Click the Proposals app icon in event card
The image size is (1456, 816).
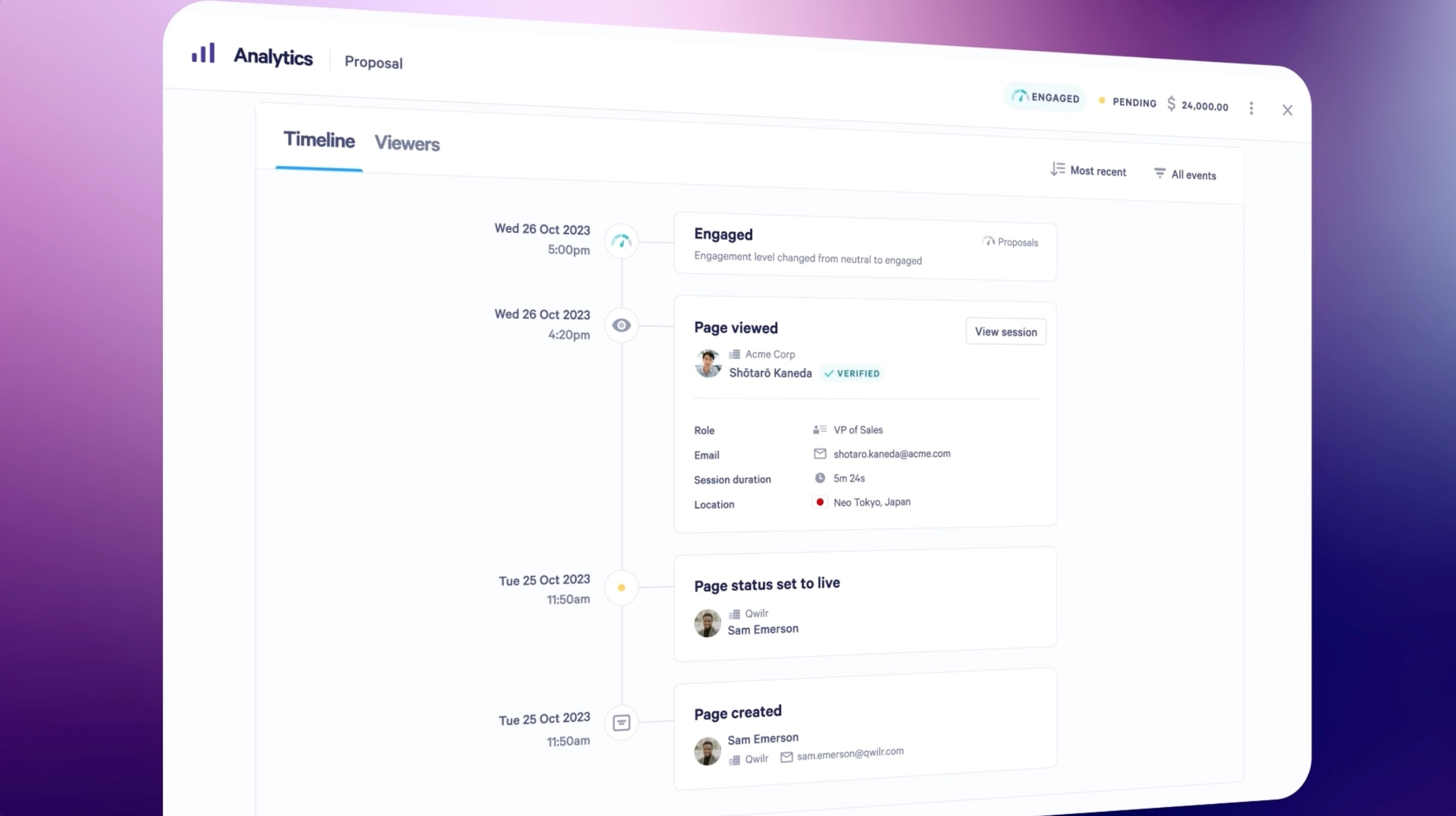pos(988,241)
